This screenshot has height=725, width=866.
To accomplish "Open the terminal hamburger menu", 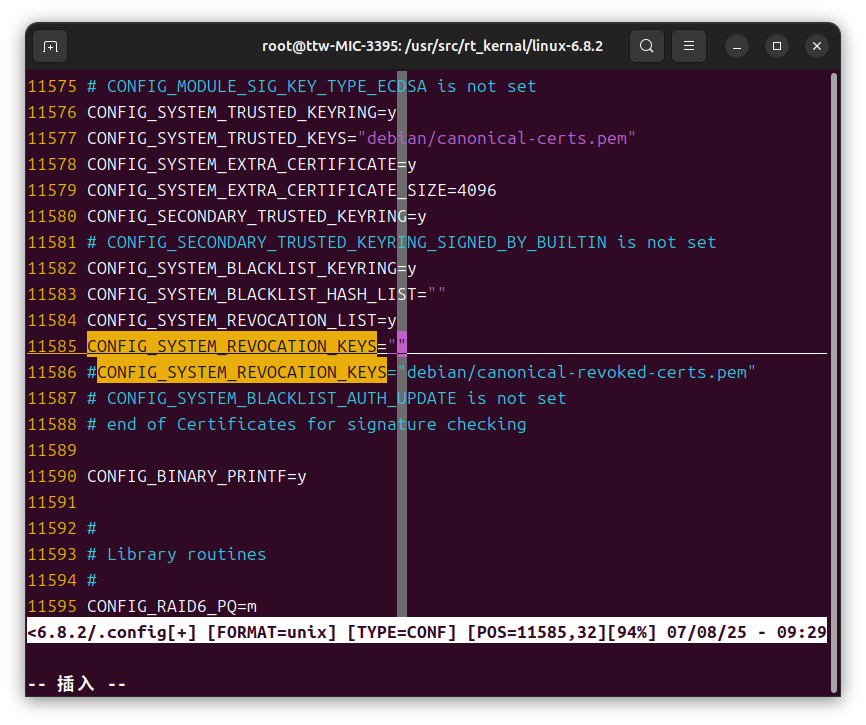I will (688, 46).
